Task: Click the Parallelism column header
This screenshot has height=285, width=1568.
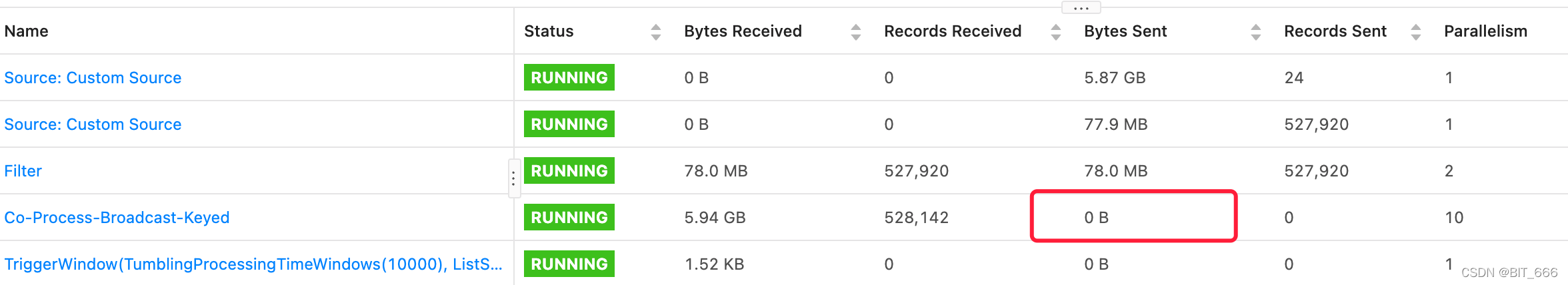Action: coord(1485,31)
